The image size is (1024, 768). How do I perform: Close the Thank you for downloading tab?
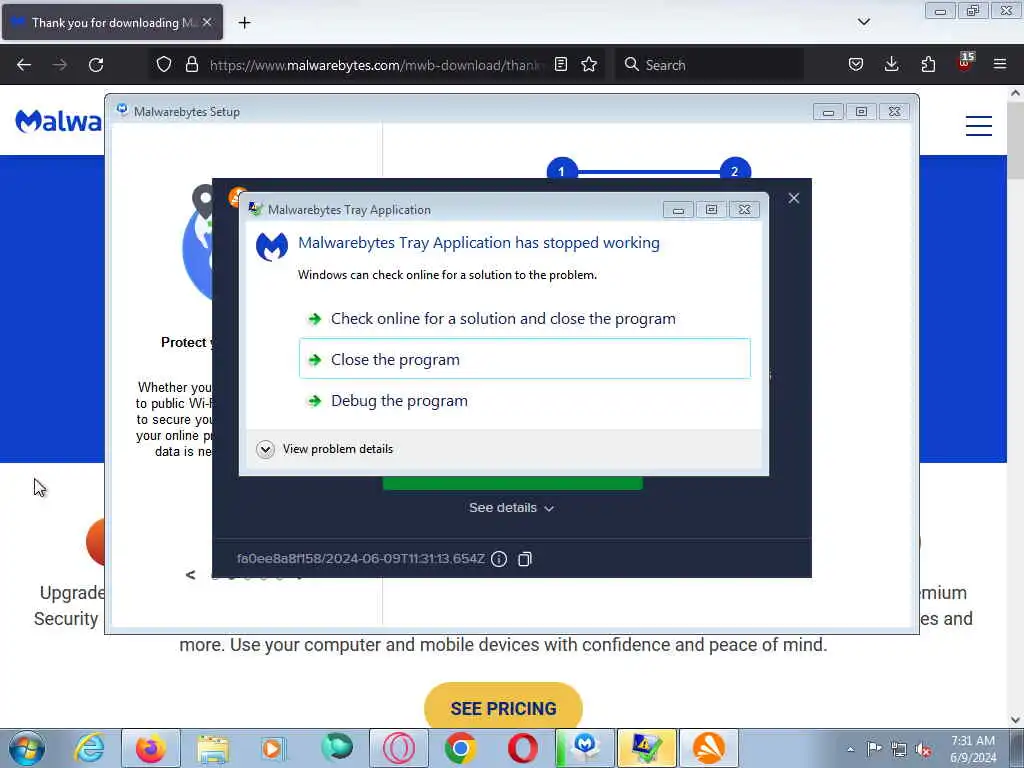206,22
